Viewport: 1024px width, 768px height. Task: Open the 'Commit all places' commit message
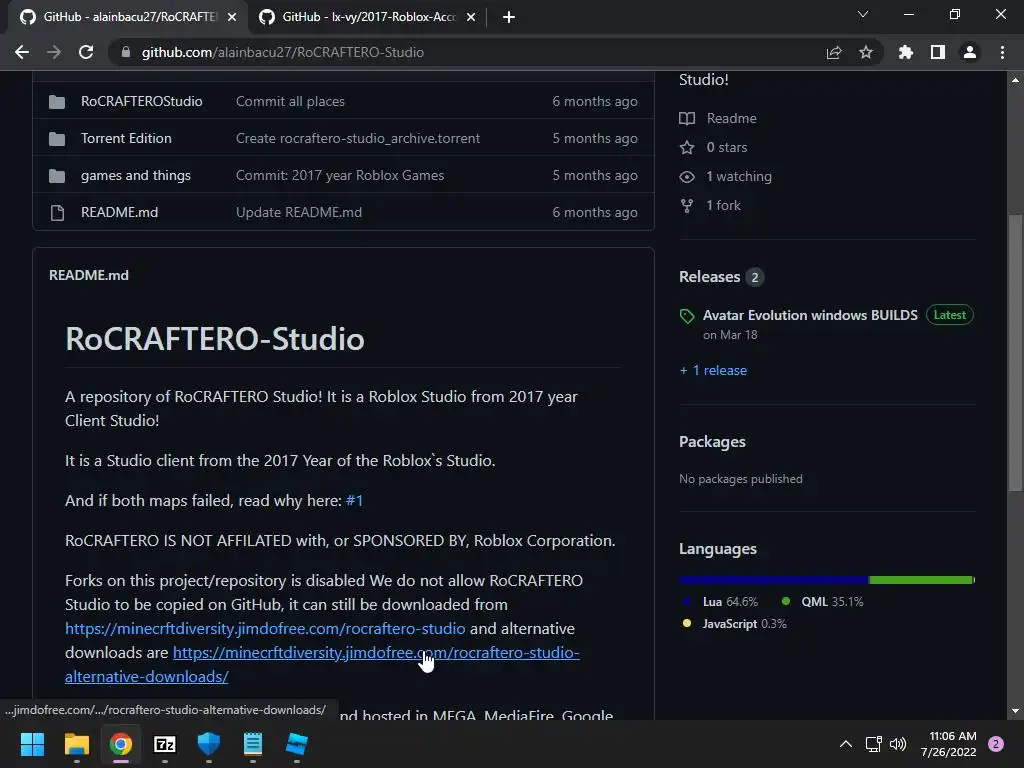pyautogui.click(x=290, y=101)
